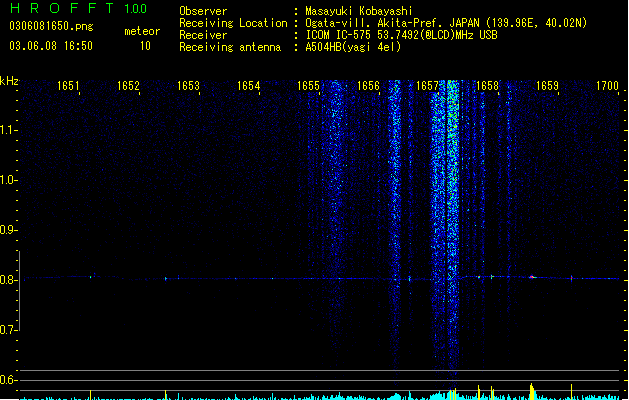This screenshot has height=400, width=629.
Task: Click the 1656 time marker
Action: tap(368, 86)
